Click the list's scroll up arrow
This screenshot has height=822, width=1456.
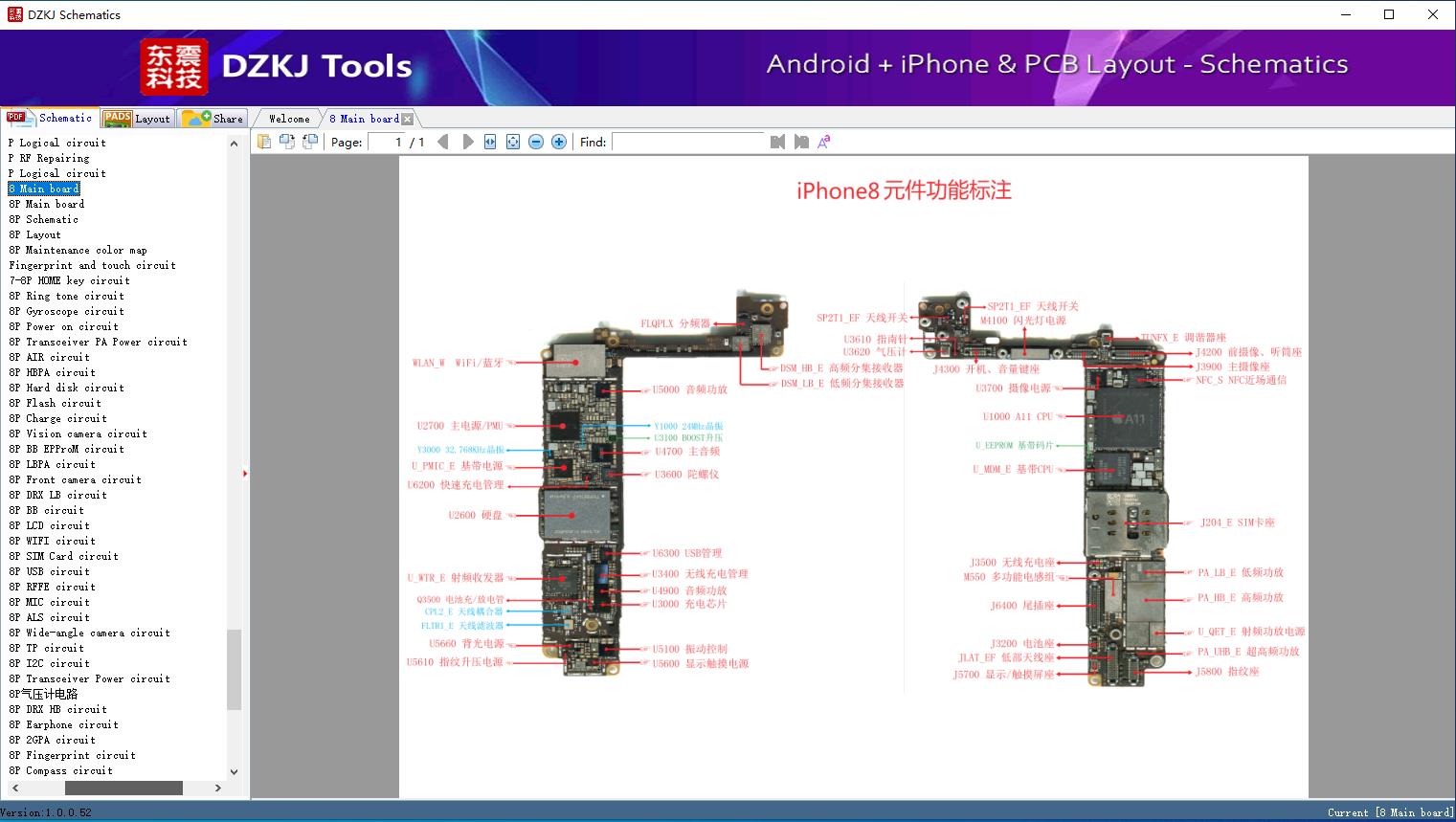click(235, 144)
